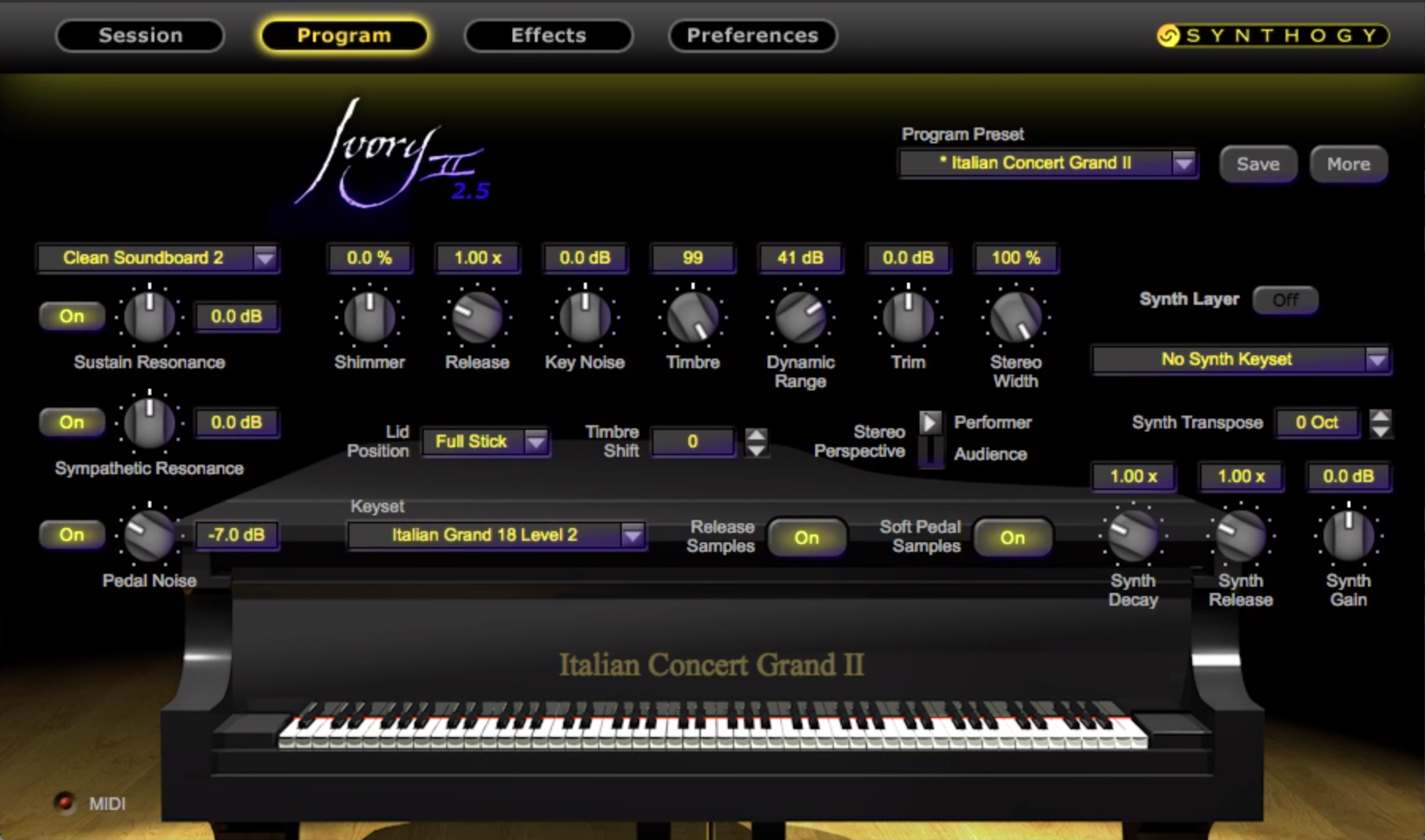Click the Stereo Width knob
This screenshot has height=840, width=1425.
tap(1015, 317)
